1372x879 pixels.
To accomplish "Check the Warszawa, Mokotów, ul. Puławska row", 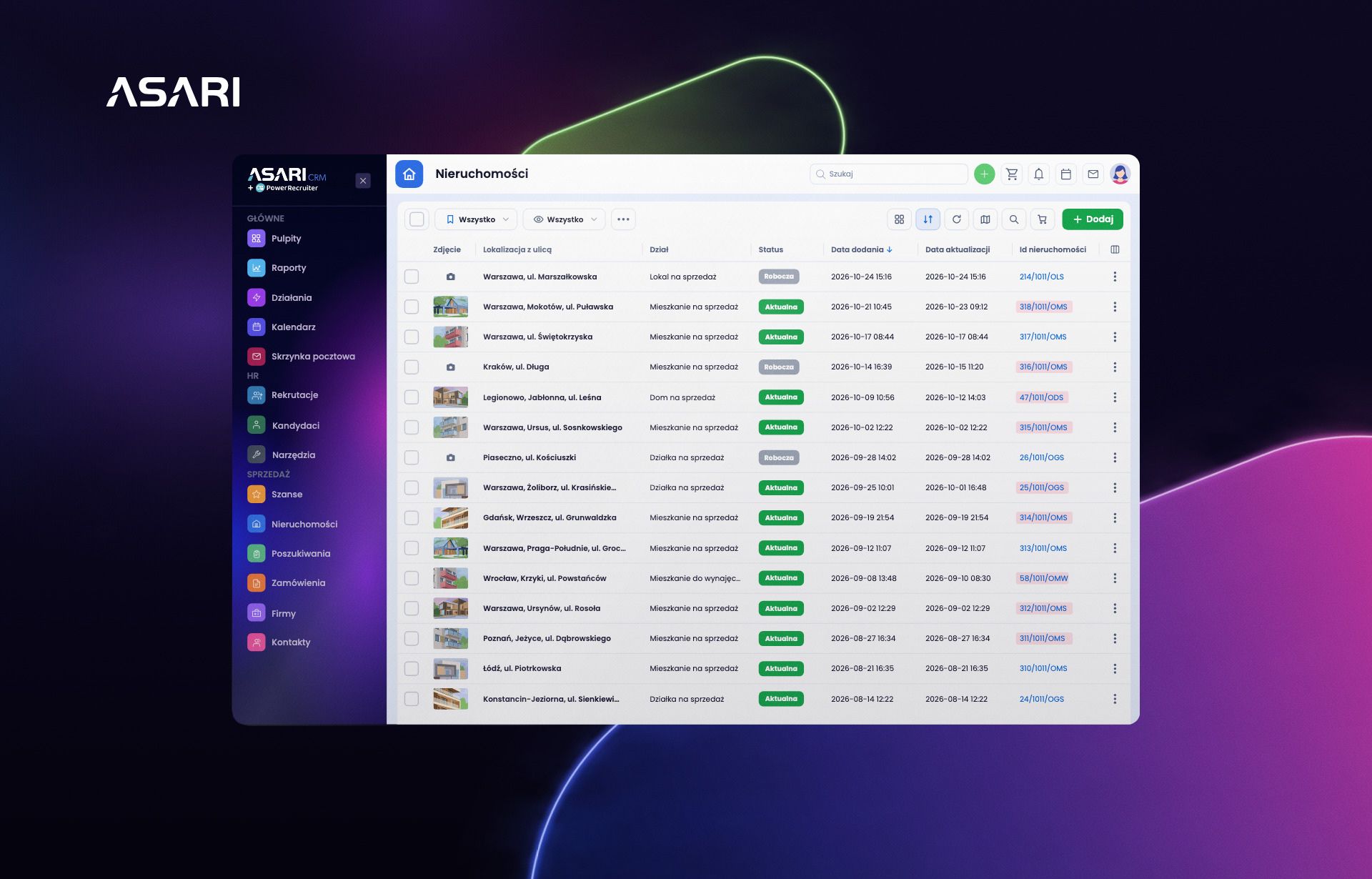I will pos(412,307).
